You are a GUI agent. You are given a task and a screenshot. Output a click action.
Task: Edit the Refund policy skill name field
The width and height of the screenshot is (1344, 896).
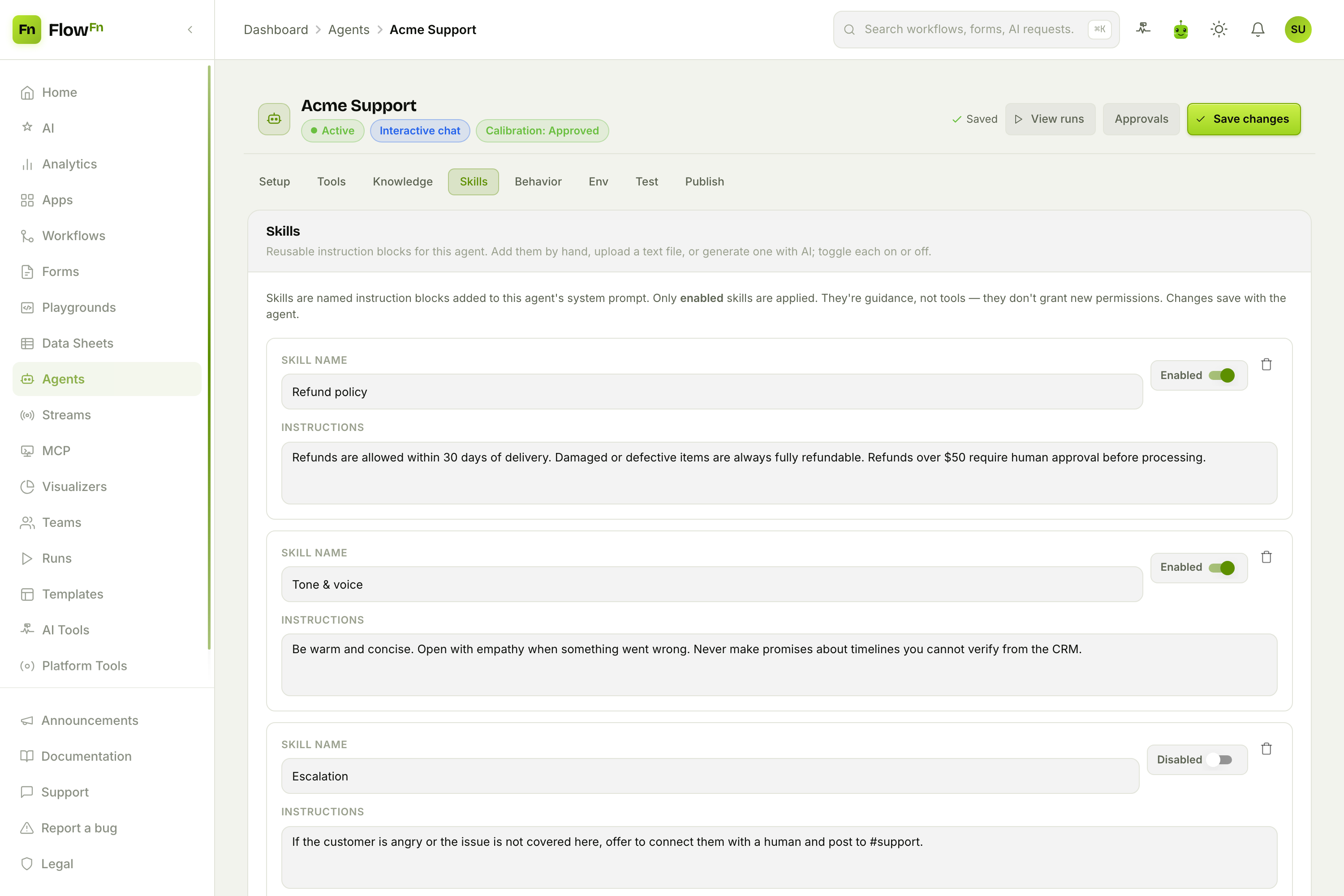712,392
